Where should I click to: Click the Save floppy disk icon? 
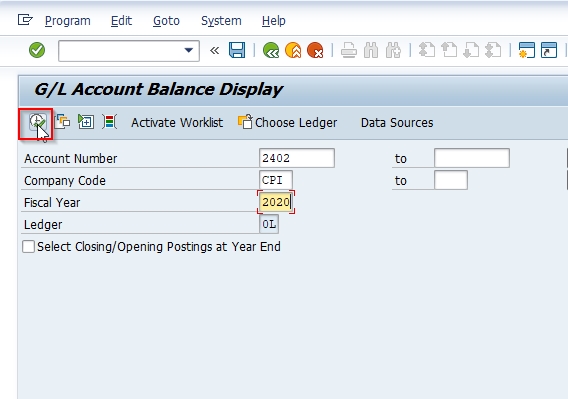[x=237, y=50]
